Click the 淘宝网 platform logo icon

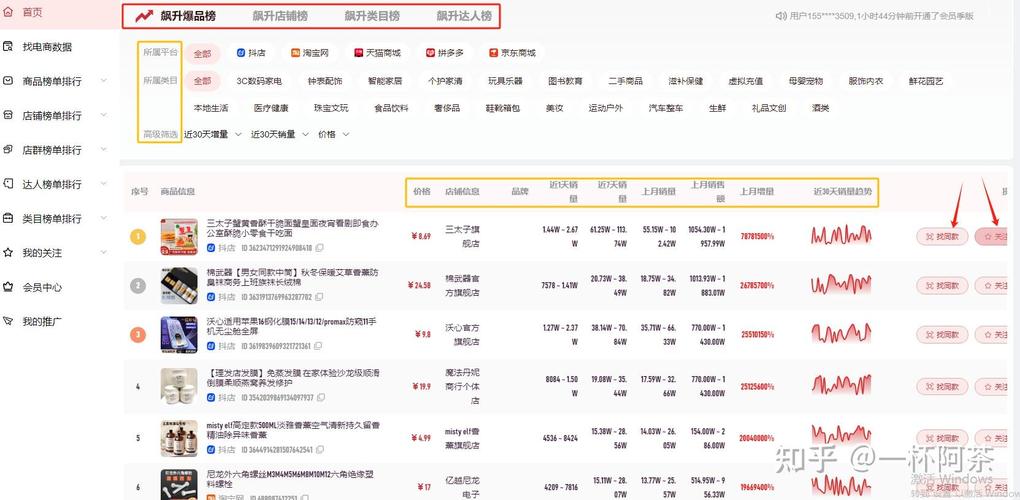(295, 53)
